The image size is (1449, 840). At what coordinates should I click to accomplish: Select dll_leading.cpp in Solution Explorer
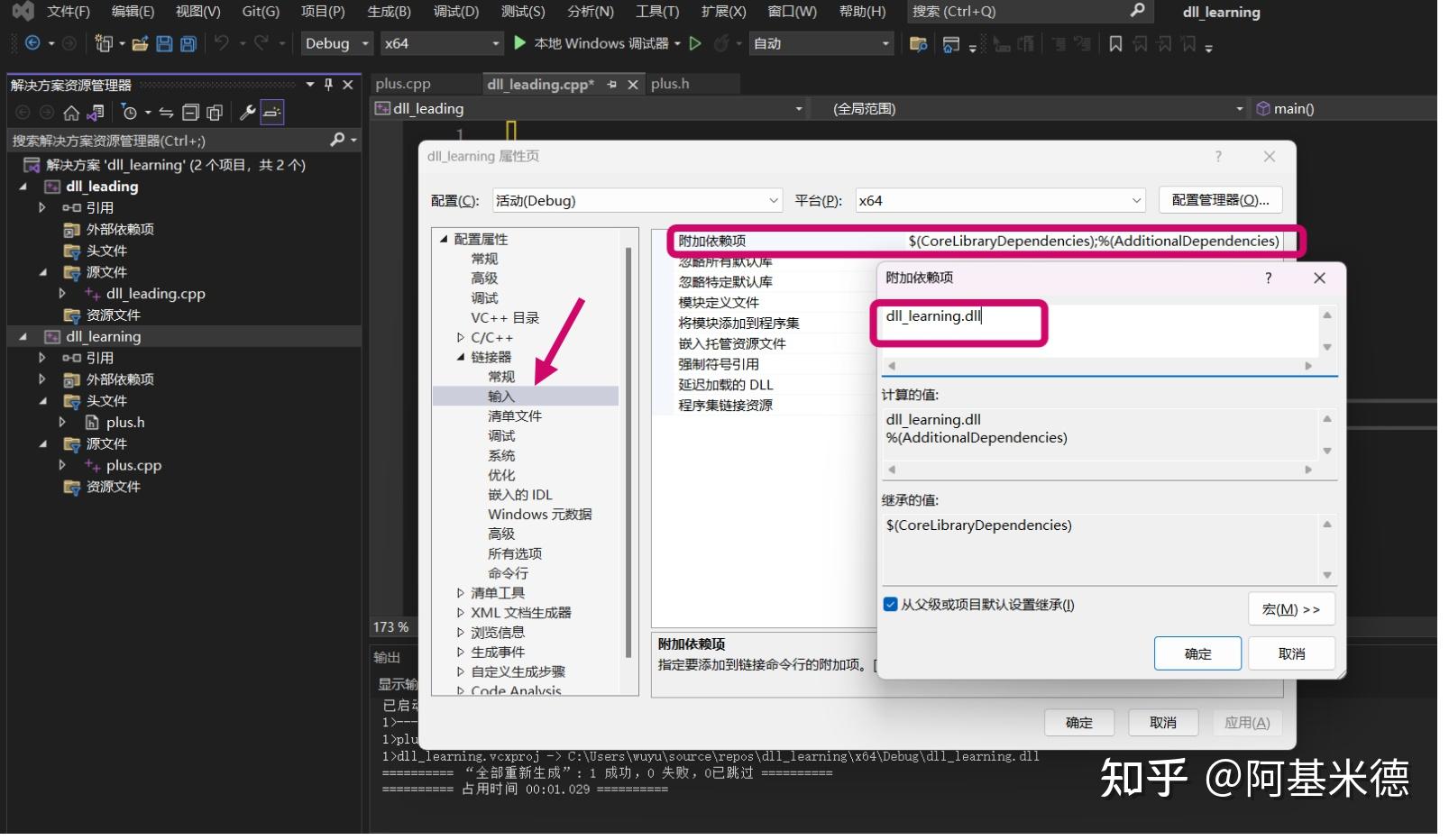(155, 294)
